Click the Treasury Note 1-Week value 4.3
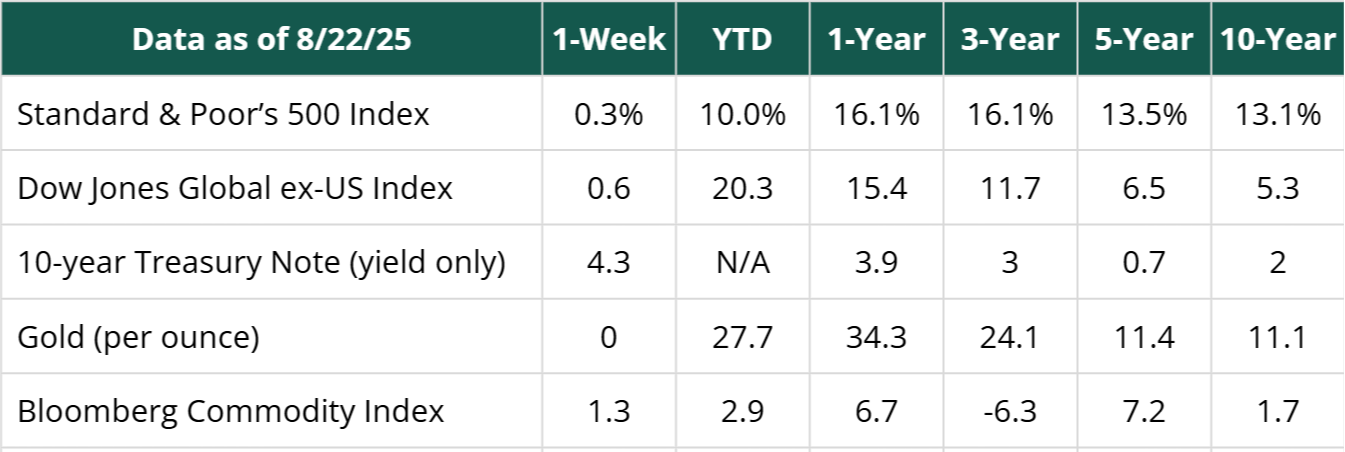This screenshot has height=452, width=1345. (610, 262)
